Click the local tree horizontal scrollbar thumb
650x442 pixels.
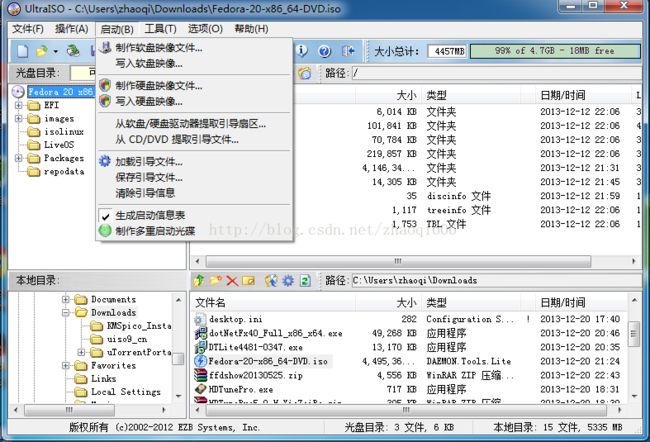coord(69,410)
